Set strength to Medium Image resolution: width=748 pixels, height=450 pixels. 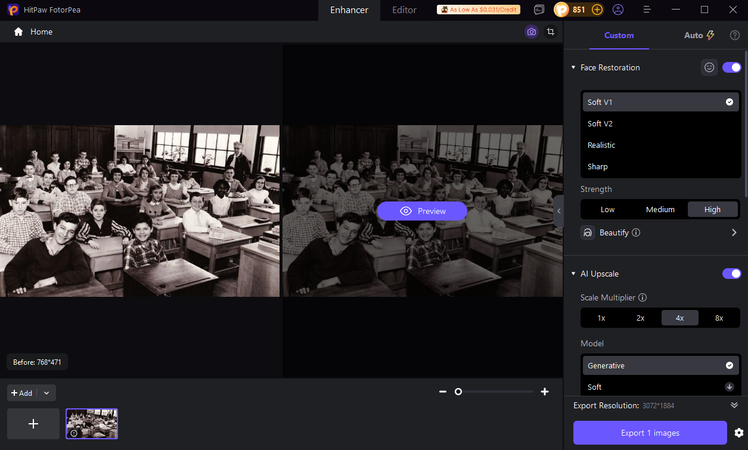pyautogui.click(x=660, y=209)
